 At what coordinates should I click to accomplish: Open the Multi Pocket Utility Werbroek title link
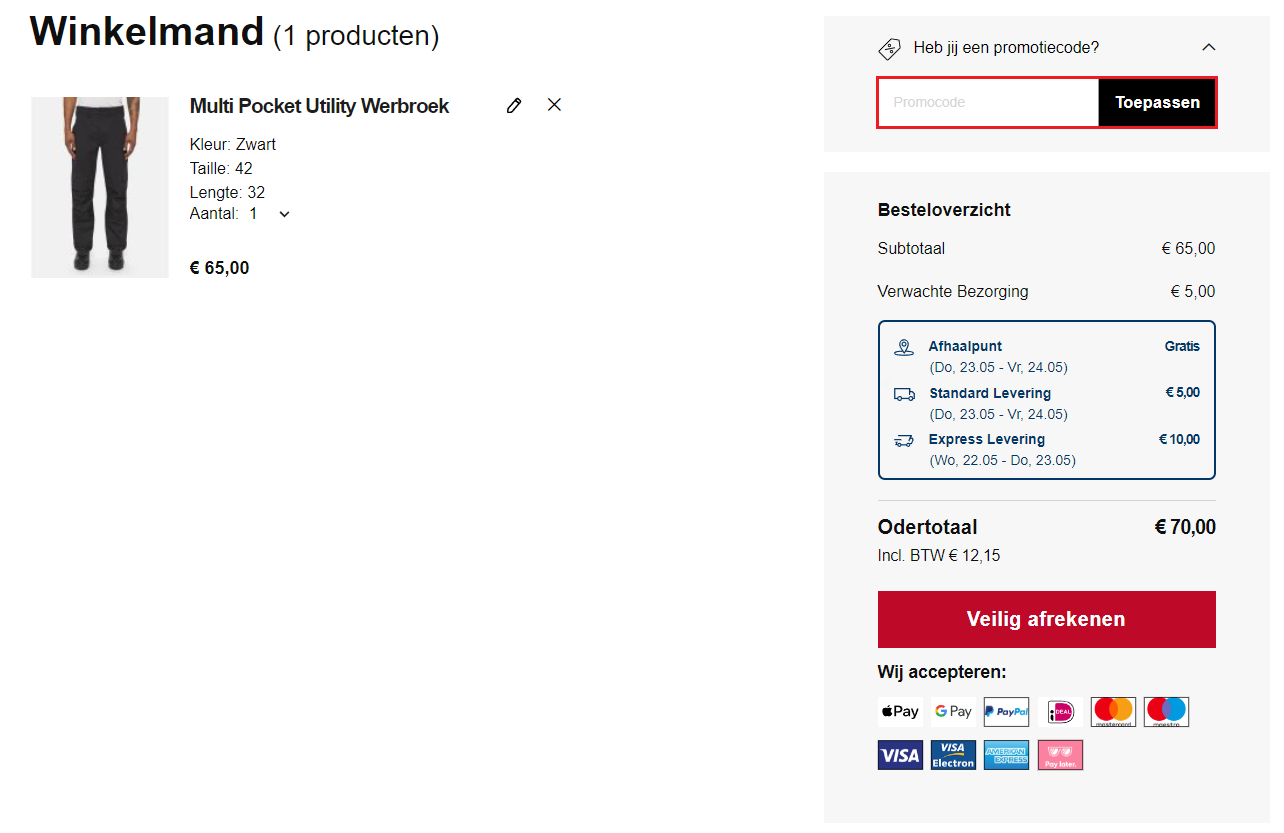[x=319, y=106]
